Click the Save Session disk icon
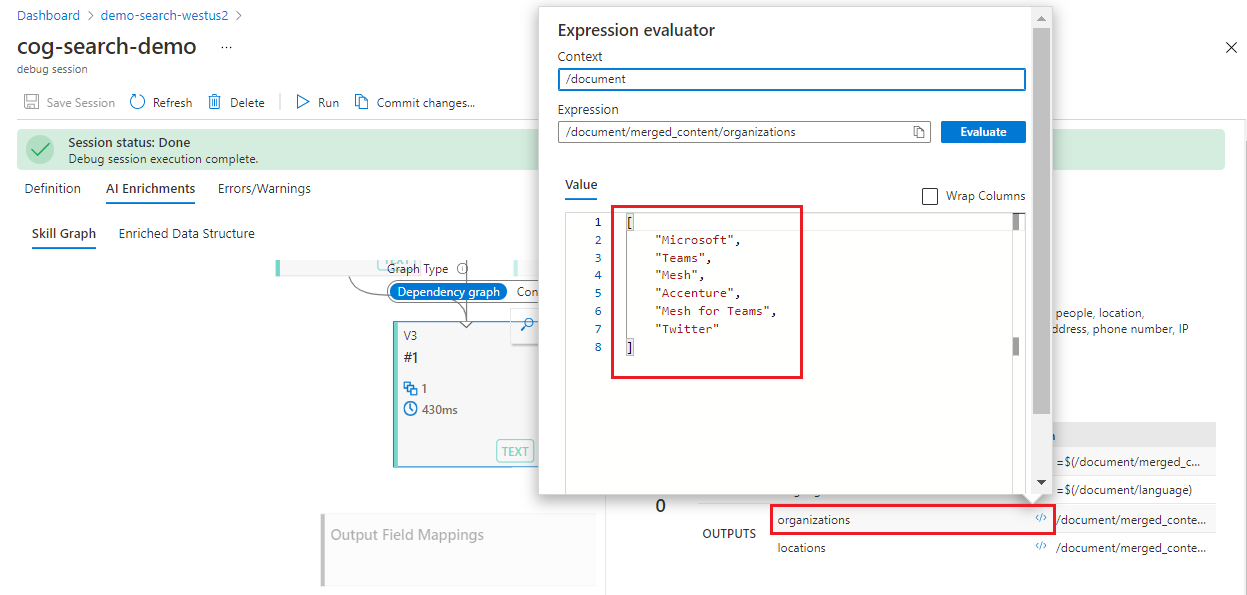1247x595 pixels. [31, 102]
